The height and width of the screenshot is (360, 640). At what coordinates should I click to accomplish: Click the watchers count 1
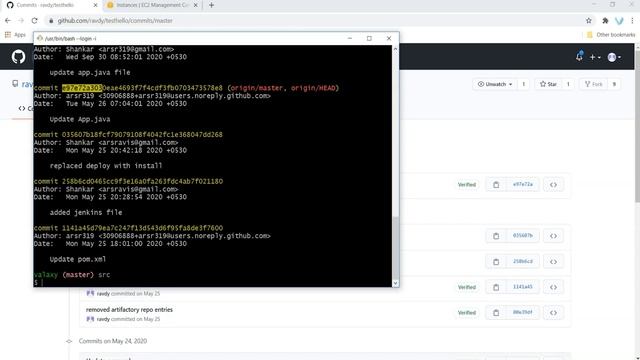tap(523, 84)
